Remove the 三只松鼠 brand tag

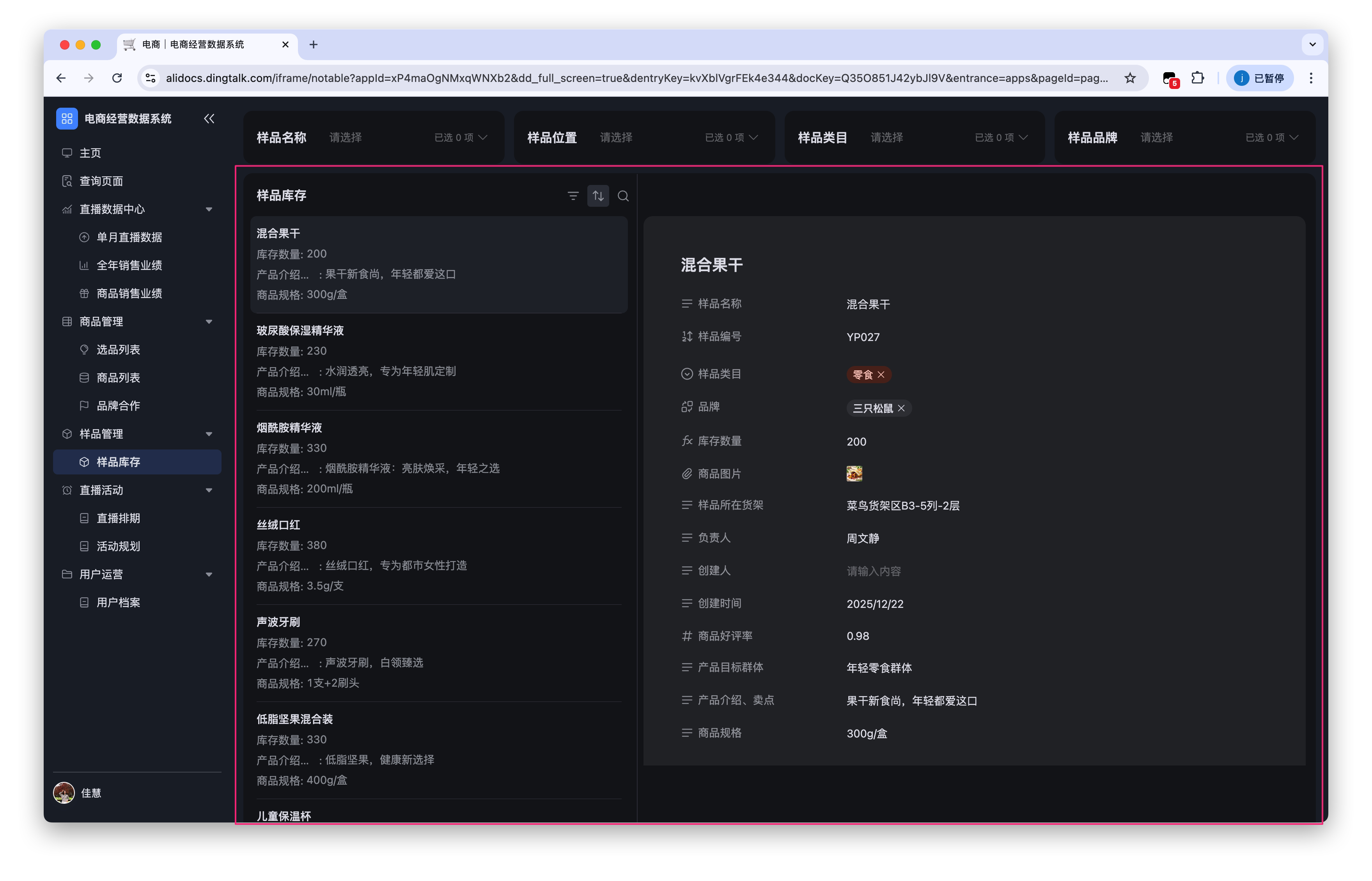tap(902, 408)
